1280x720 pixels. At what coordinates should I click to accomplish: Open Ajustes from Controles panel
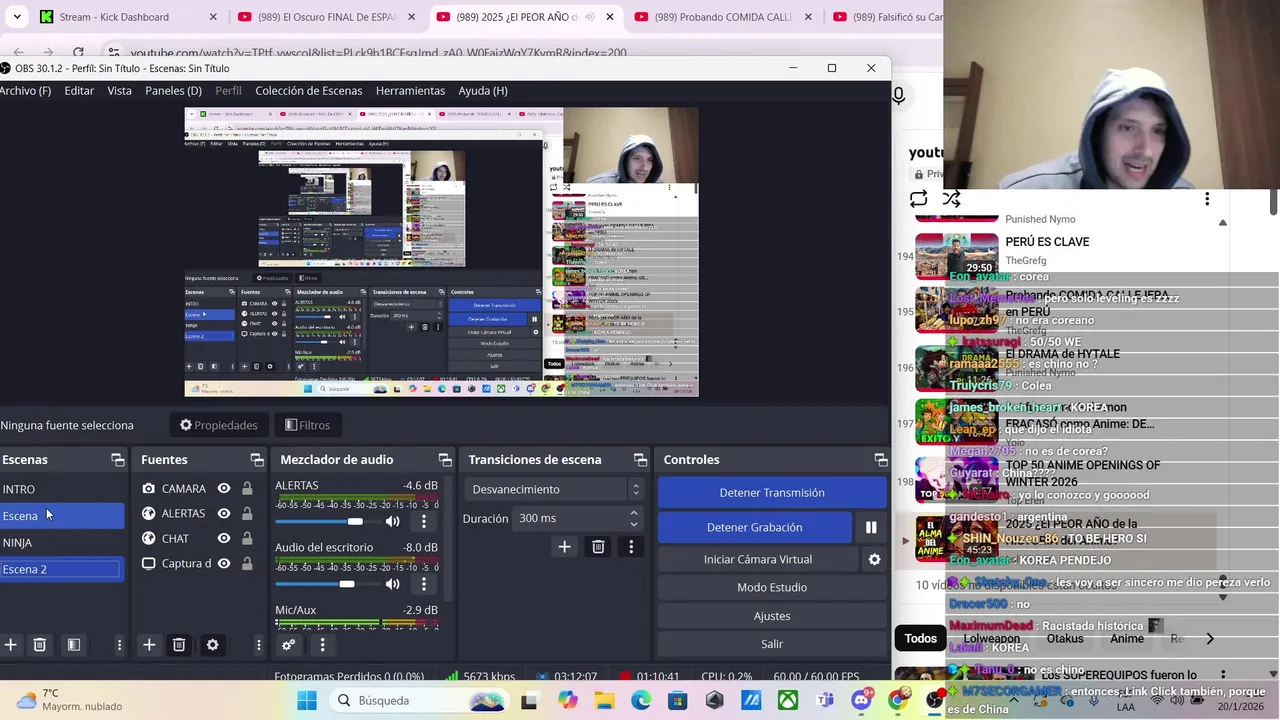(x=772, y=616)
